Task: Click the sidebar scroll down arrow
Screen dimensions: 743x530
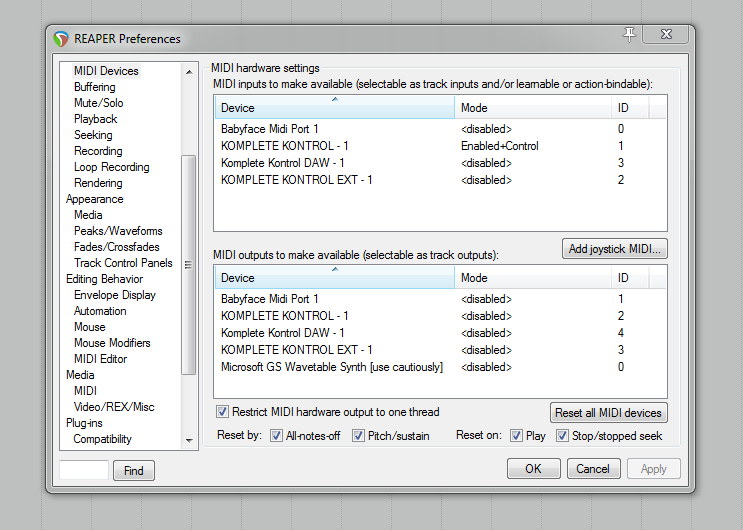Action: [x=189, y=440]
